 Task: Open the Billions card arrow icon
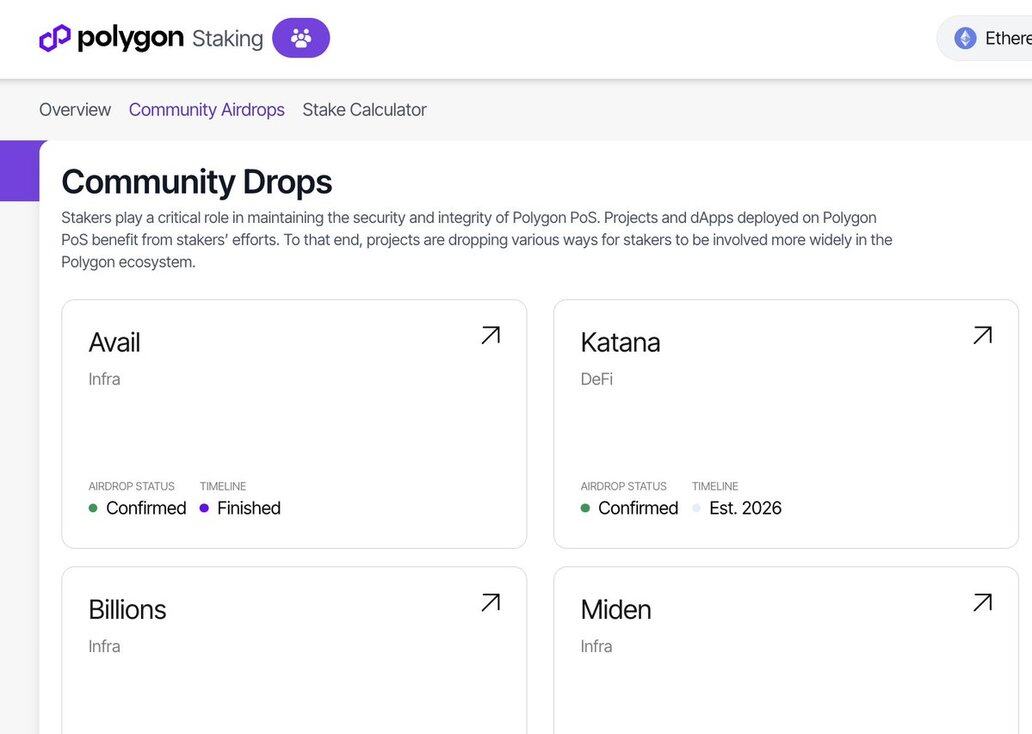(490, 602)
